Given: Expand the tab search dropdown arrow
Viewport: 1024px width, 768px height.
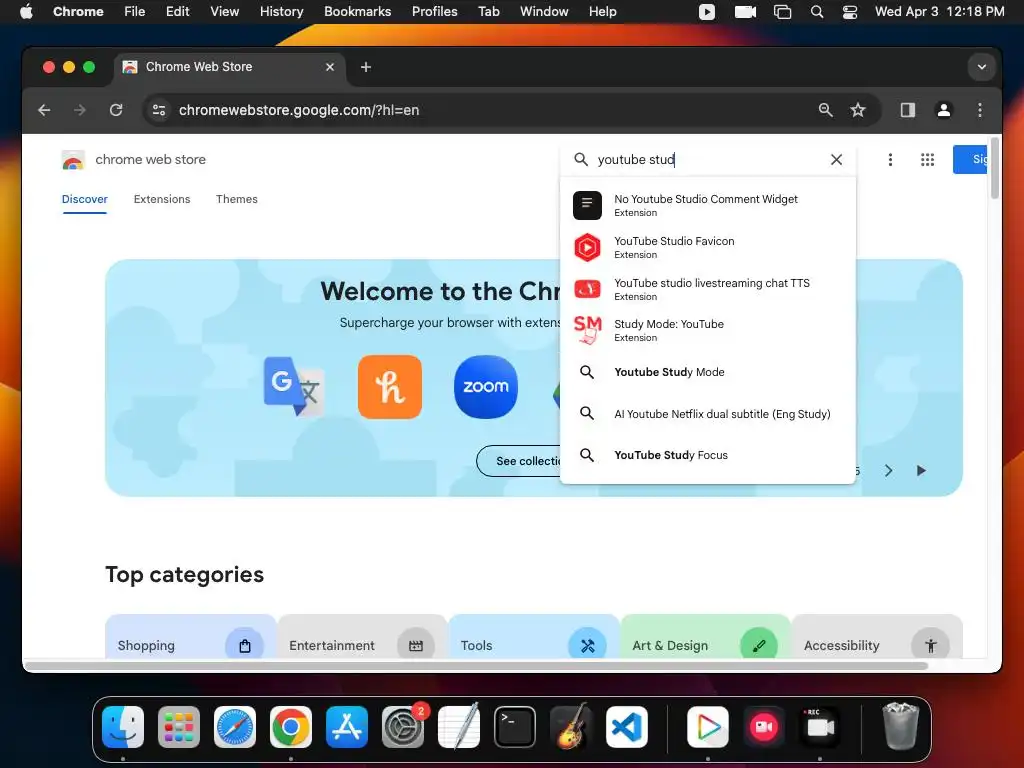Looking at the screenshot, I should [x=982, y=67].
